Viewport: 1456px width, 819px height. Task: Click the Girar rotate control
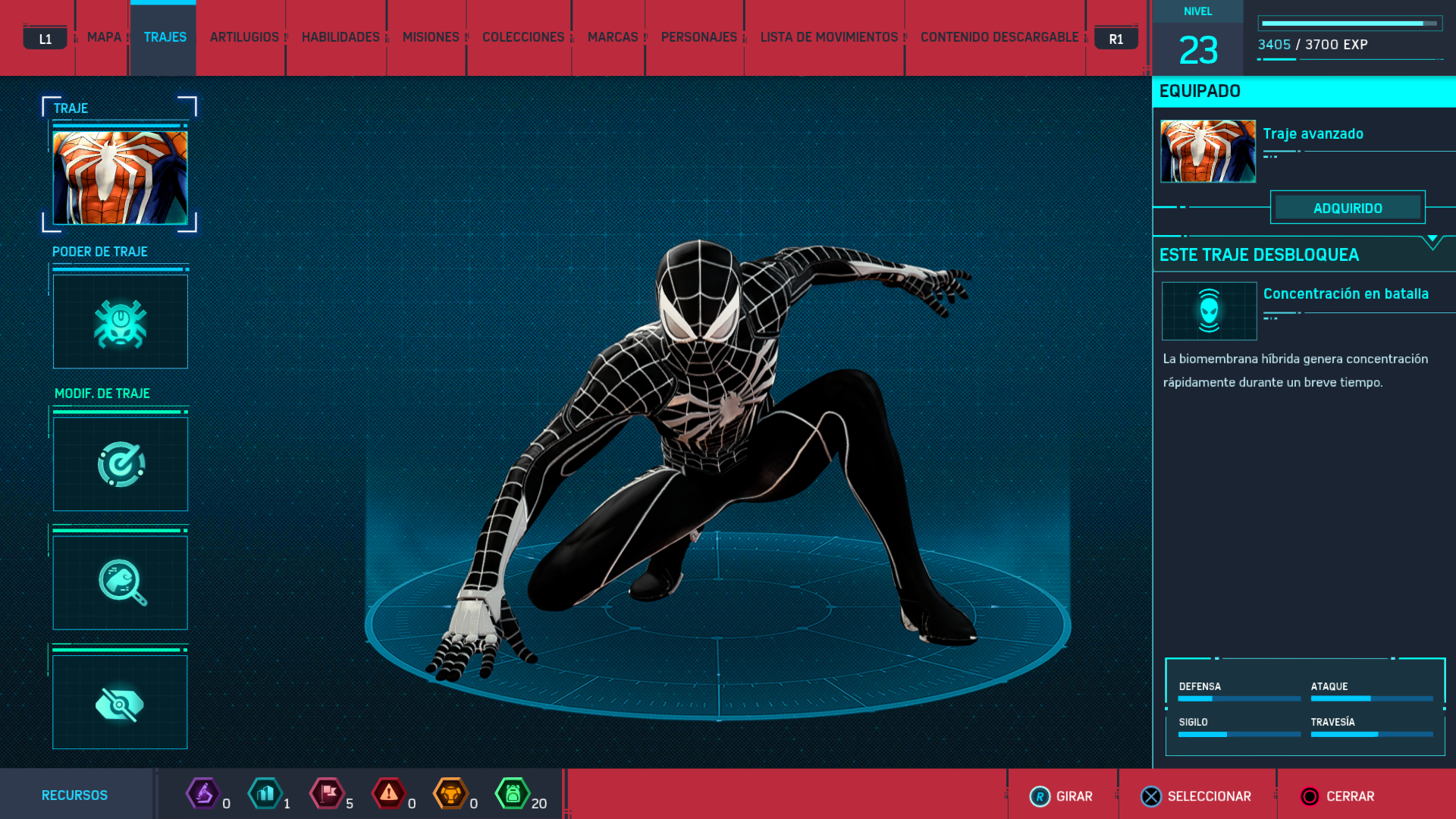[x=1062, y=796]
